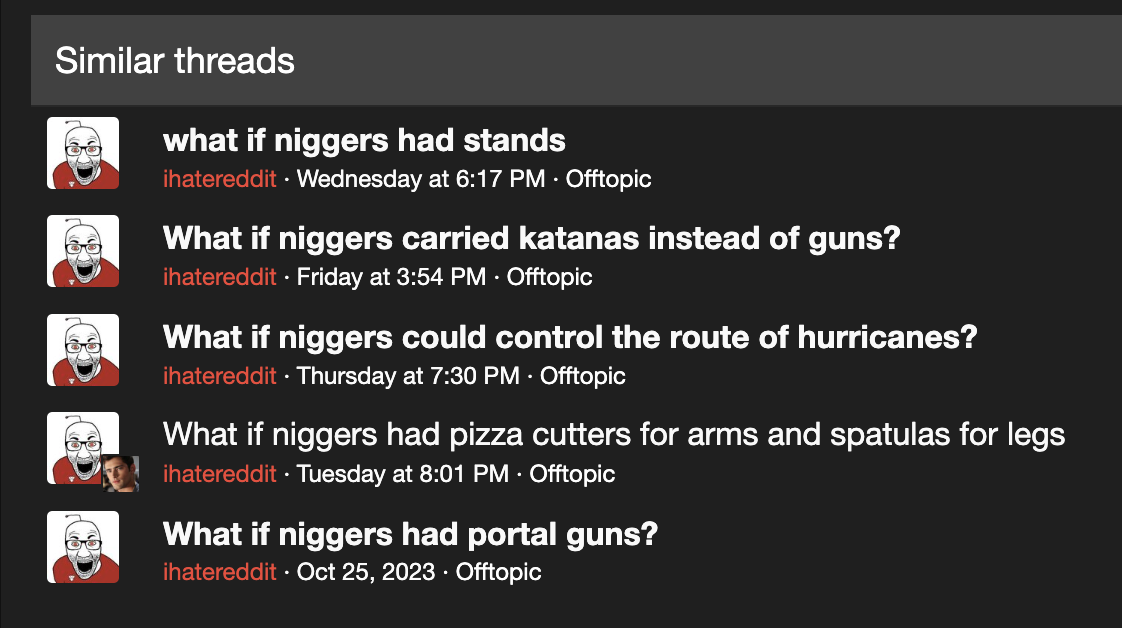Click the small overlaid face photo avatar
The height and width of the screenshot is (628, 1122).
click(120, 474)
